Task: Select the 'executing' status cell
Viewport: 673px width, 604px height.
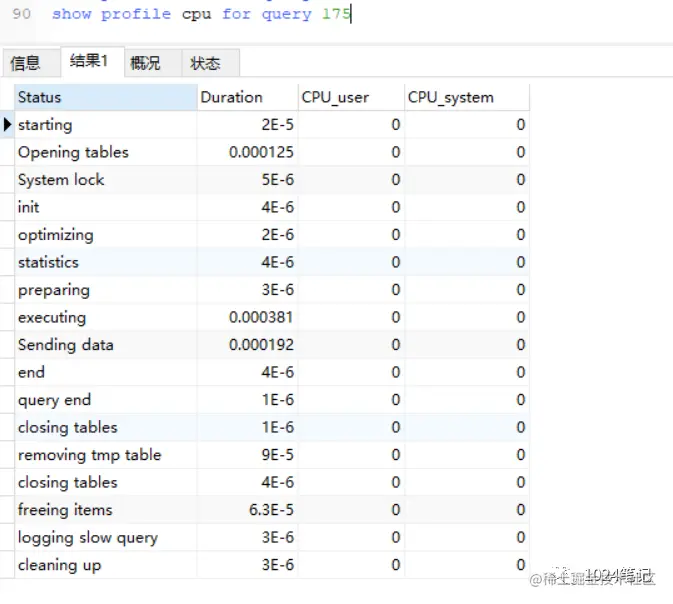Action: coord(106,317)
